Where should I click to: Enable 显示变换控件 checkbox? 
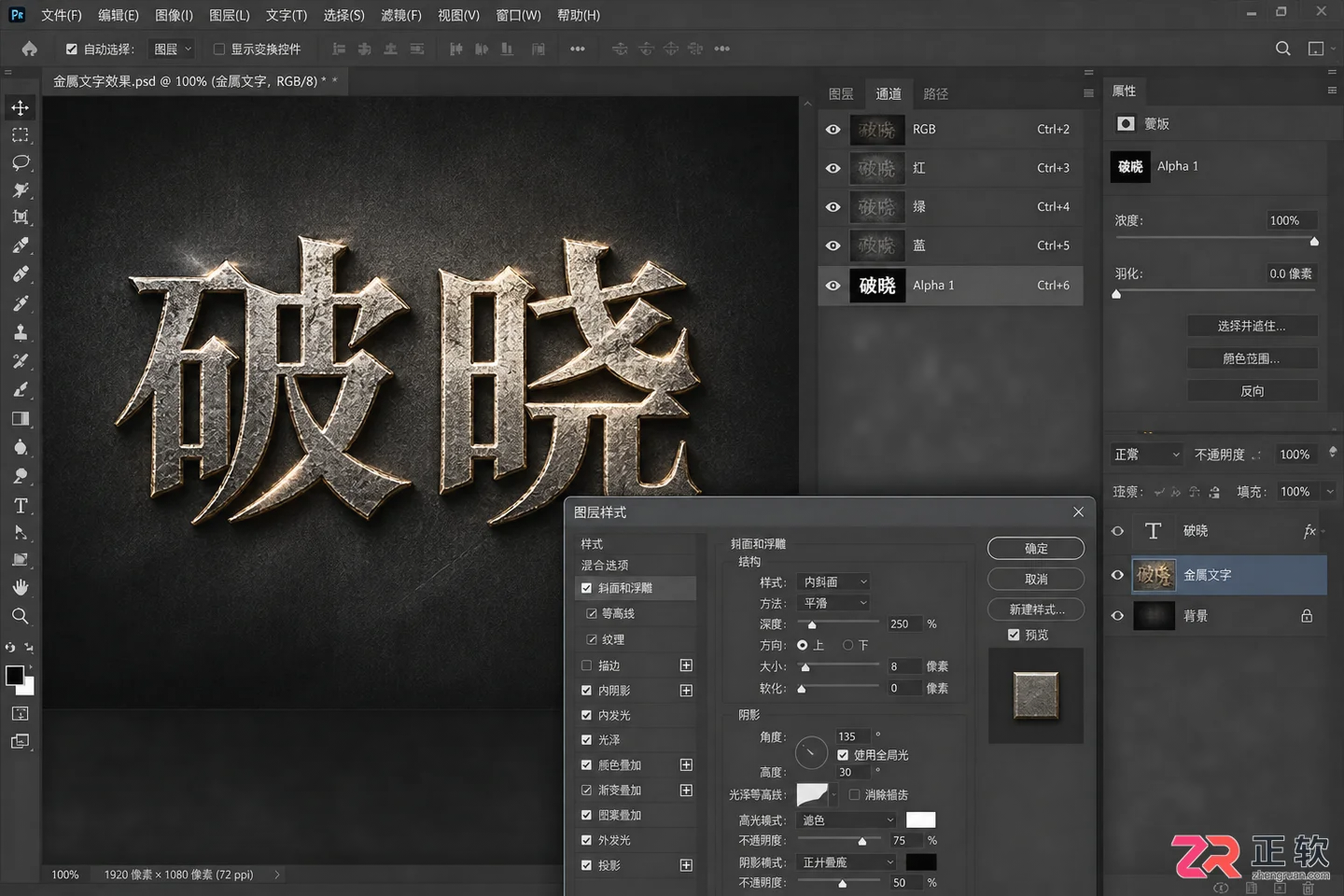(x=218, y=49)
